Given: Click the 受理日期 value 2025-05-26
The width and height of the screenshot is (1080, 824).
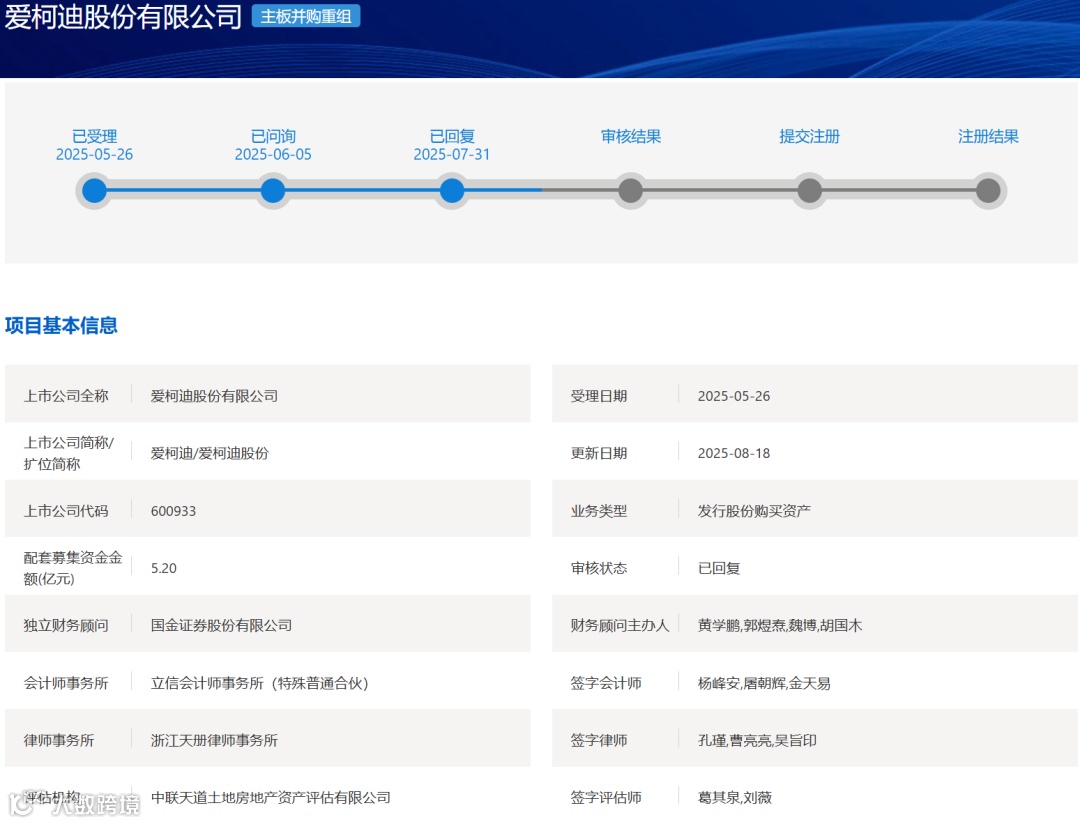Looking at the screenshot, I should click(734, 396).
